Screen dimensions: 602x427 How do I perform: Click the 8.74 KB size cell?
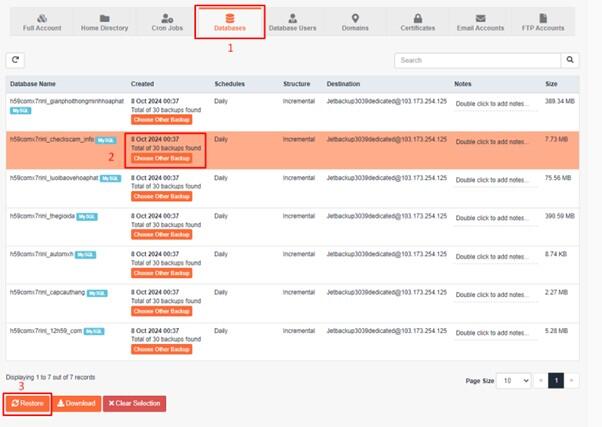tap(556, 254)
